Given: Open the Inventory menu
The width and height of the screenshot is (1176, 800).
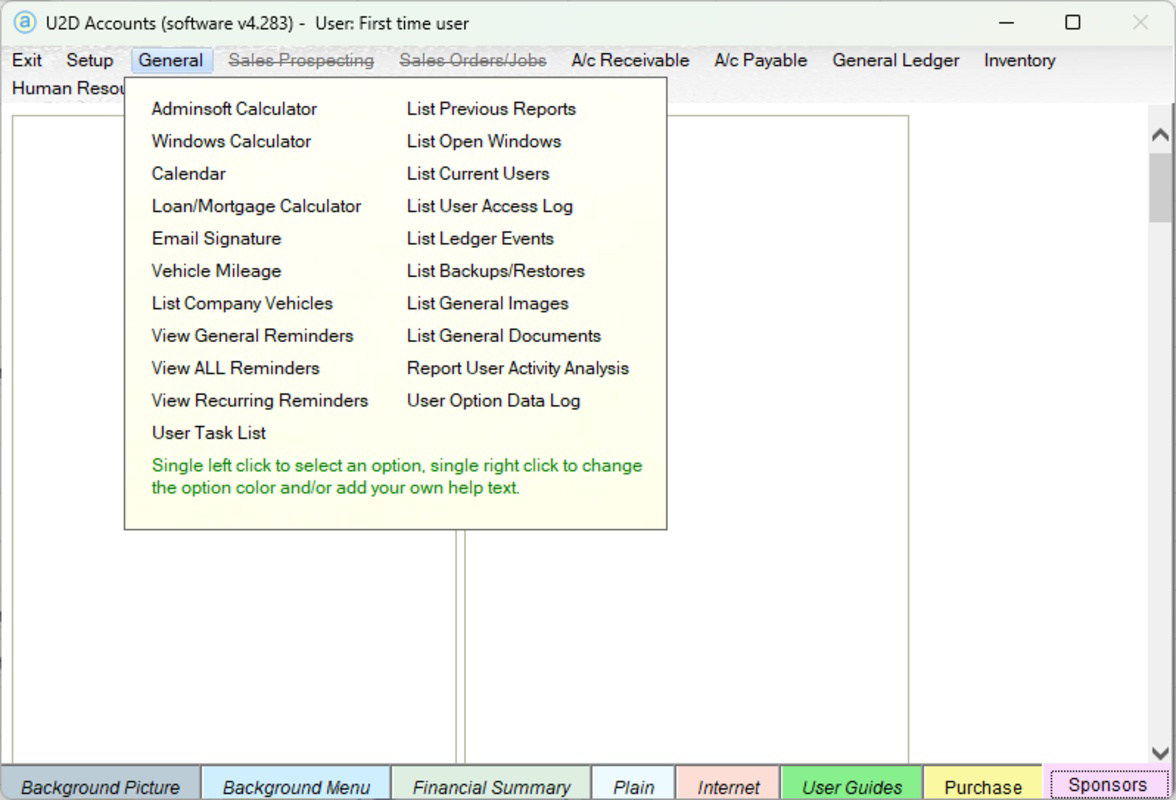Looking at the screenshot, I should [1019, 60].
